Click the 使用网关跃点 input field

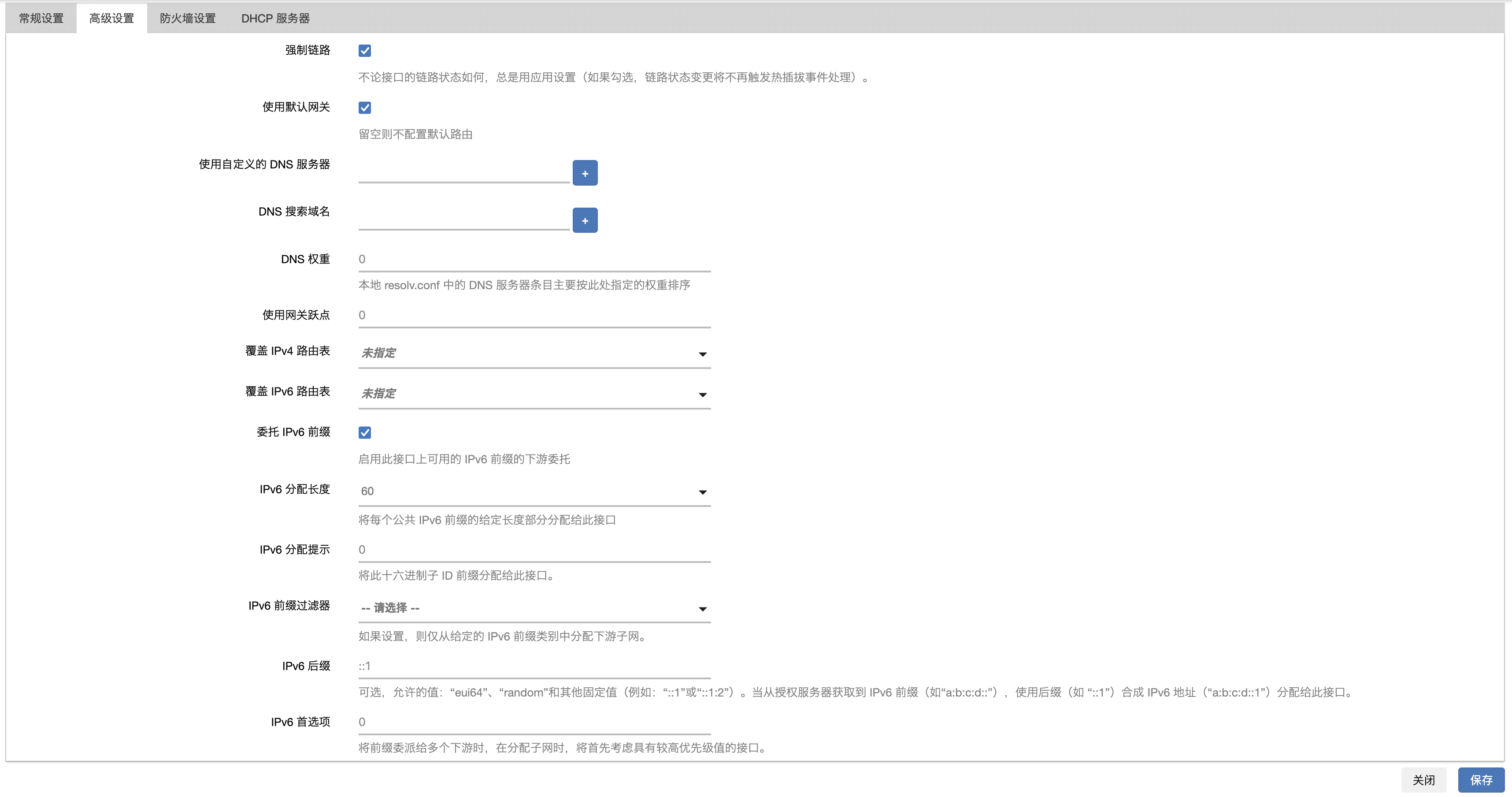click(x=534, y=315)
